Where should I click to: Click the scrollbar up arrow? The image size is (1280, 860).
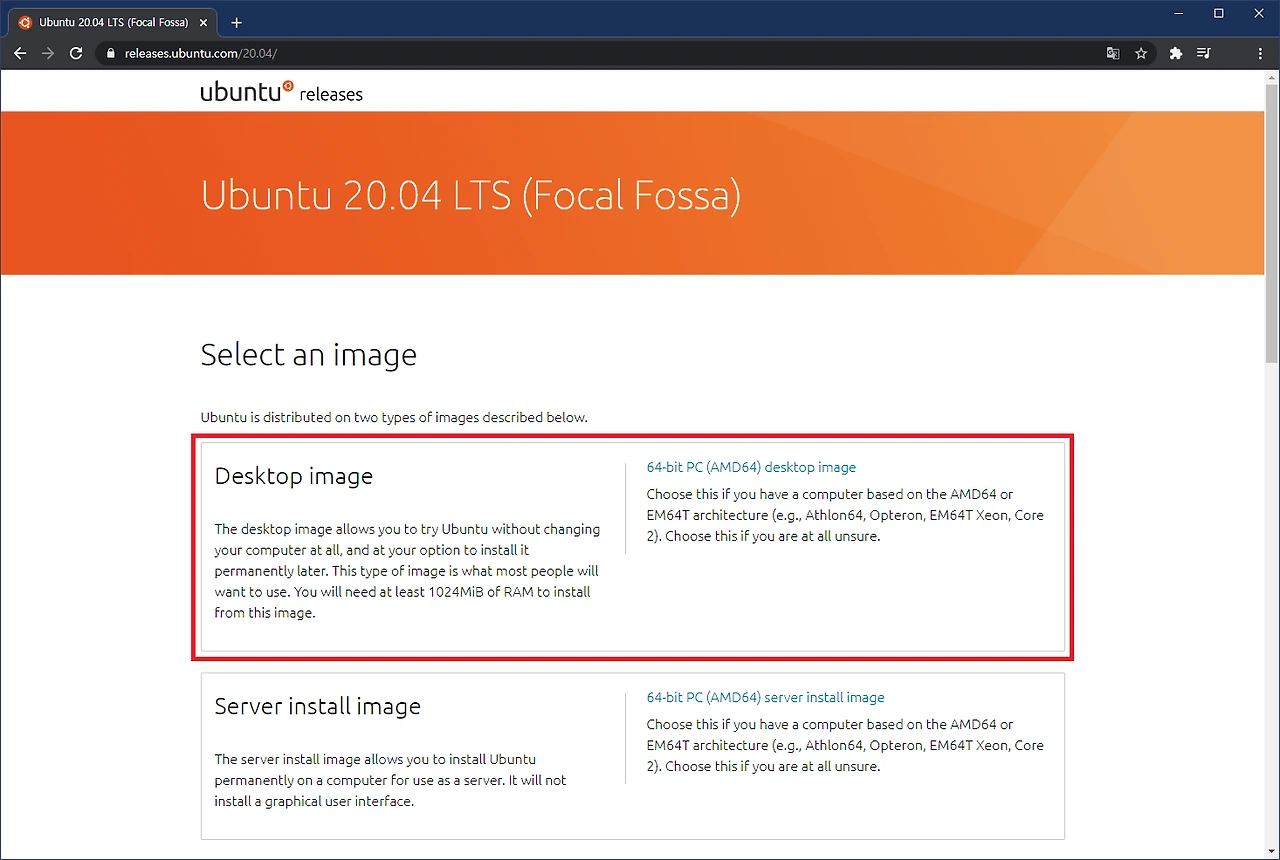[x=1272, y=78]
